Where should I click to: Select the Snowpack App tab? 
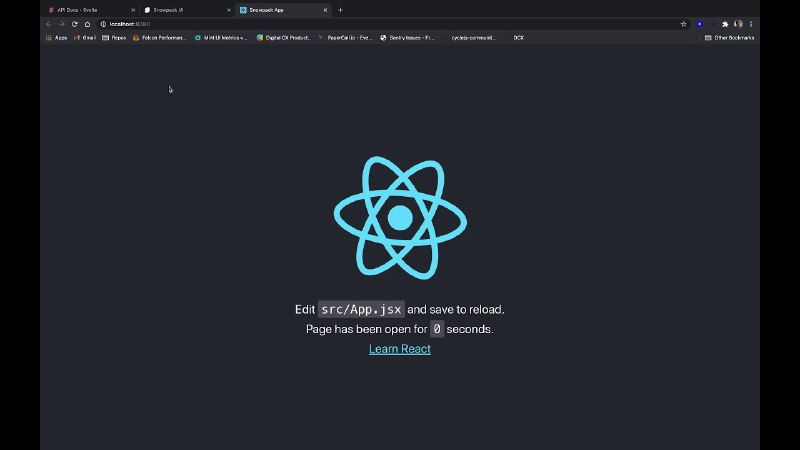click(x=282, y=10)
